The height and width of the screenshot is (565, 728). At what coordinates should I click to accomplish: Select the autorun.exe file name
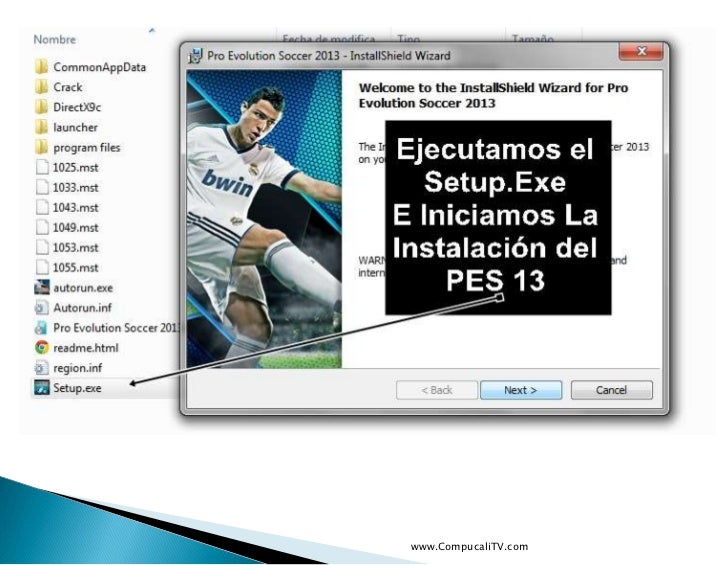click(83, 288)
